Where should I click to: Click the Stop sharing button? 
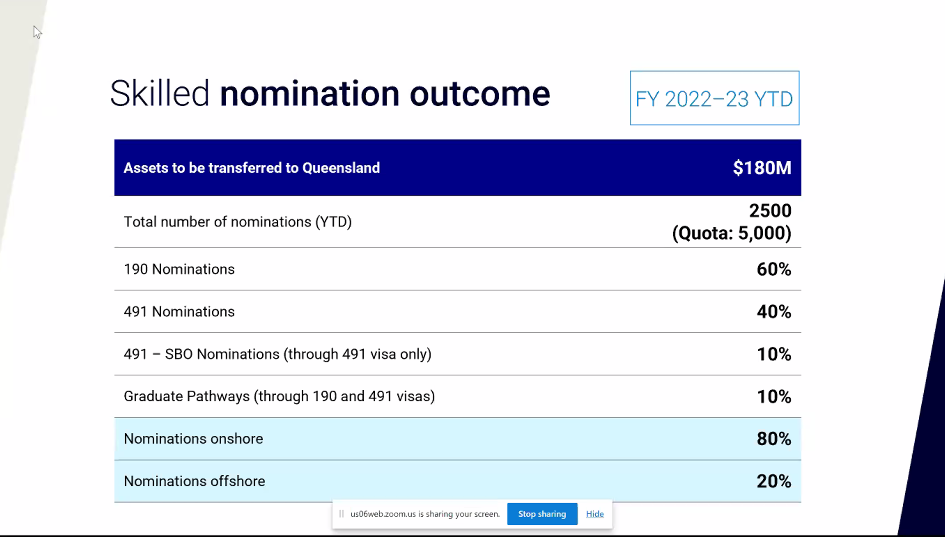[x=541, y=514]
